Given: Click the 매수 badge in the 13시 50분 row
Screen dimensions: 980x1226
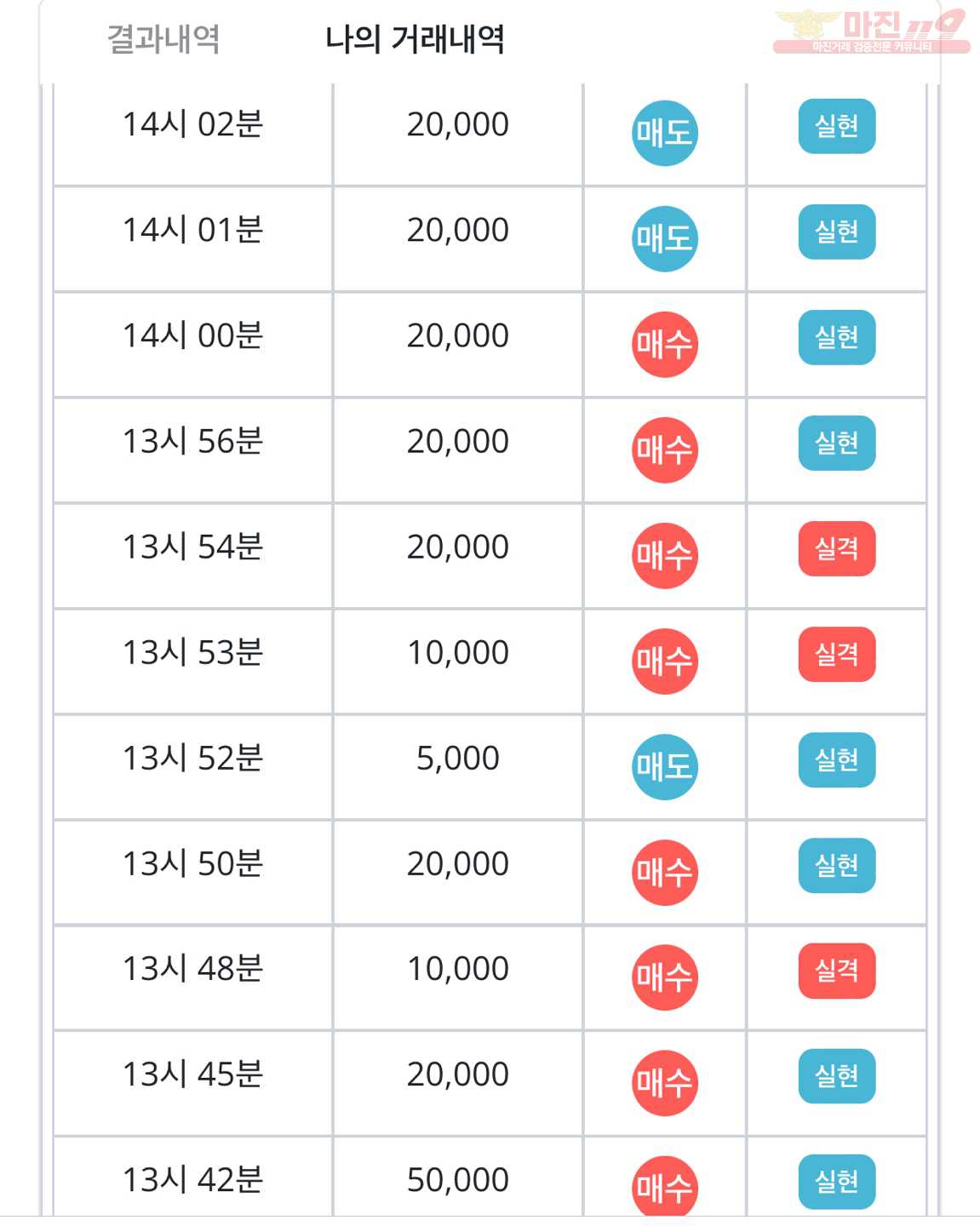Looking at the screenshot, I should (x=665, y=872).
